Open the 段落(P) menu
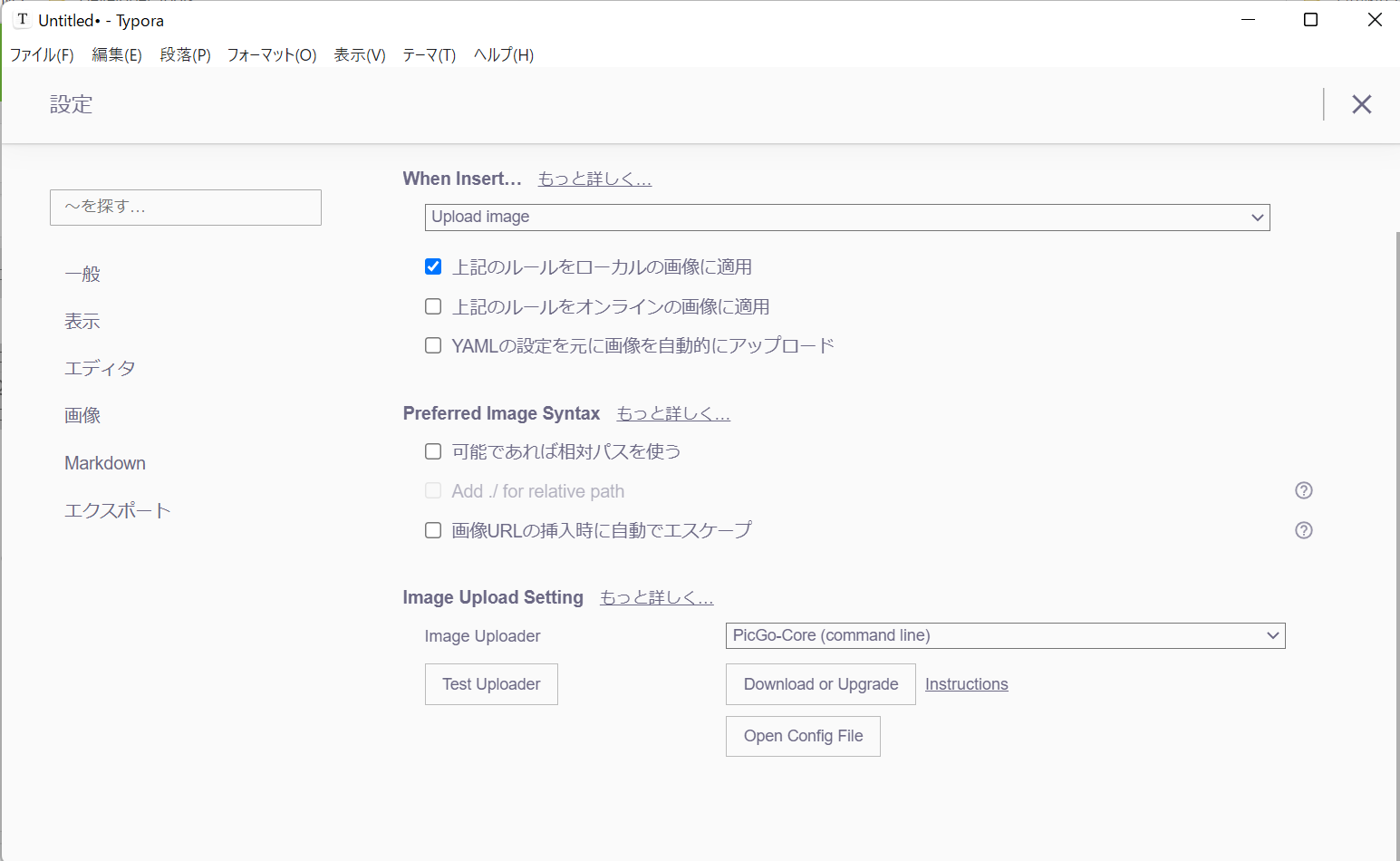The width and height of the screenshot is (1400, 861). 185,54
